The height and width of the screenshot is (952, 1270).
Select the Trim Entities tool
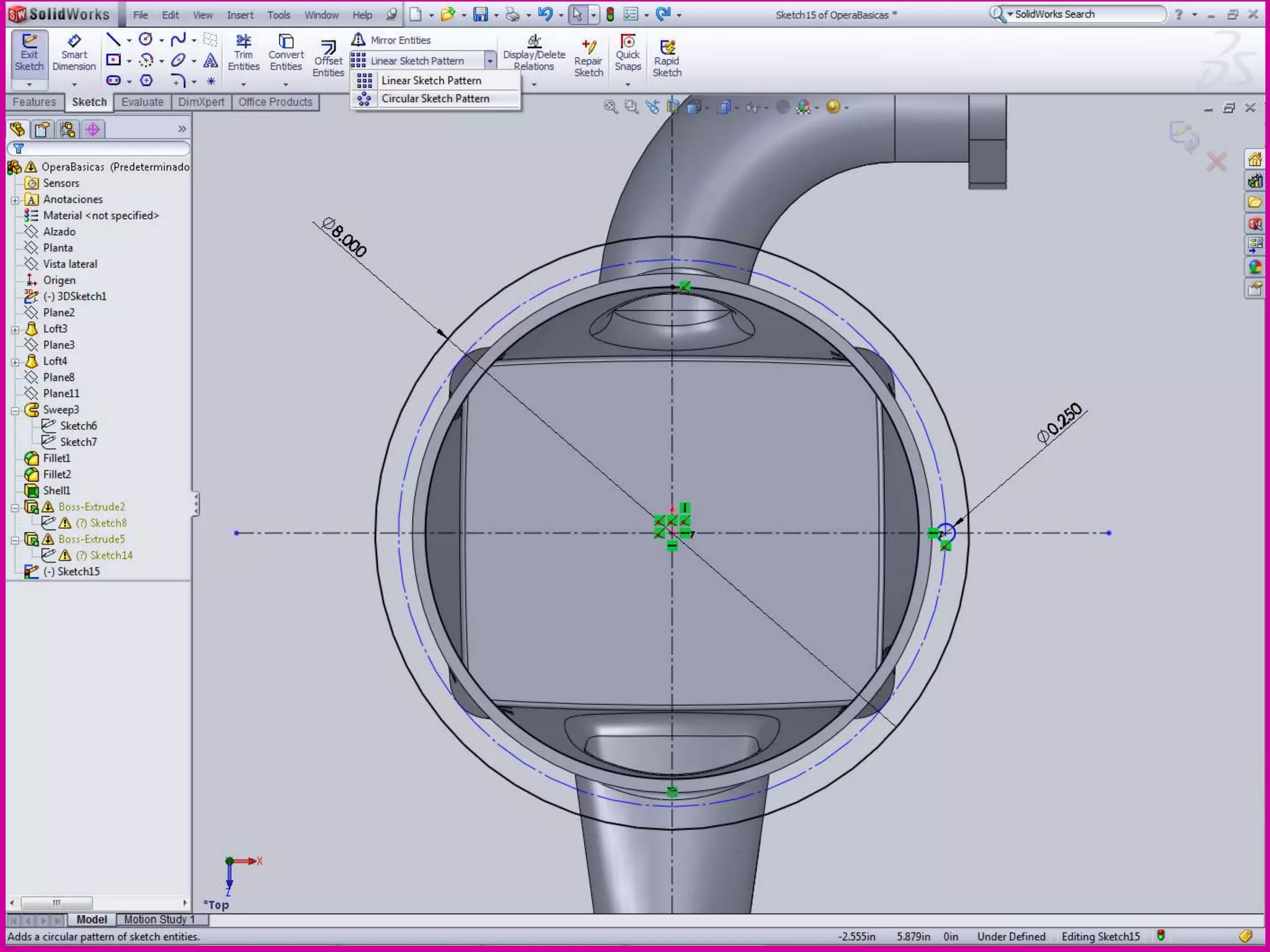243,53
